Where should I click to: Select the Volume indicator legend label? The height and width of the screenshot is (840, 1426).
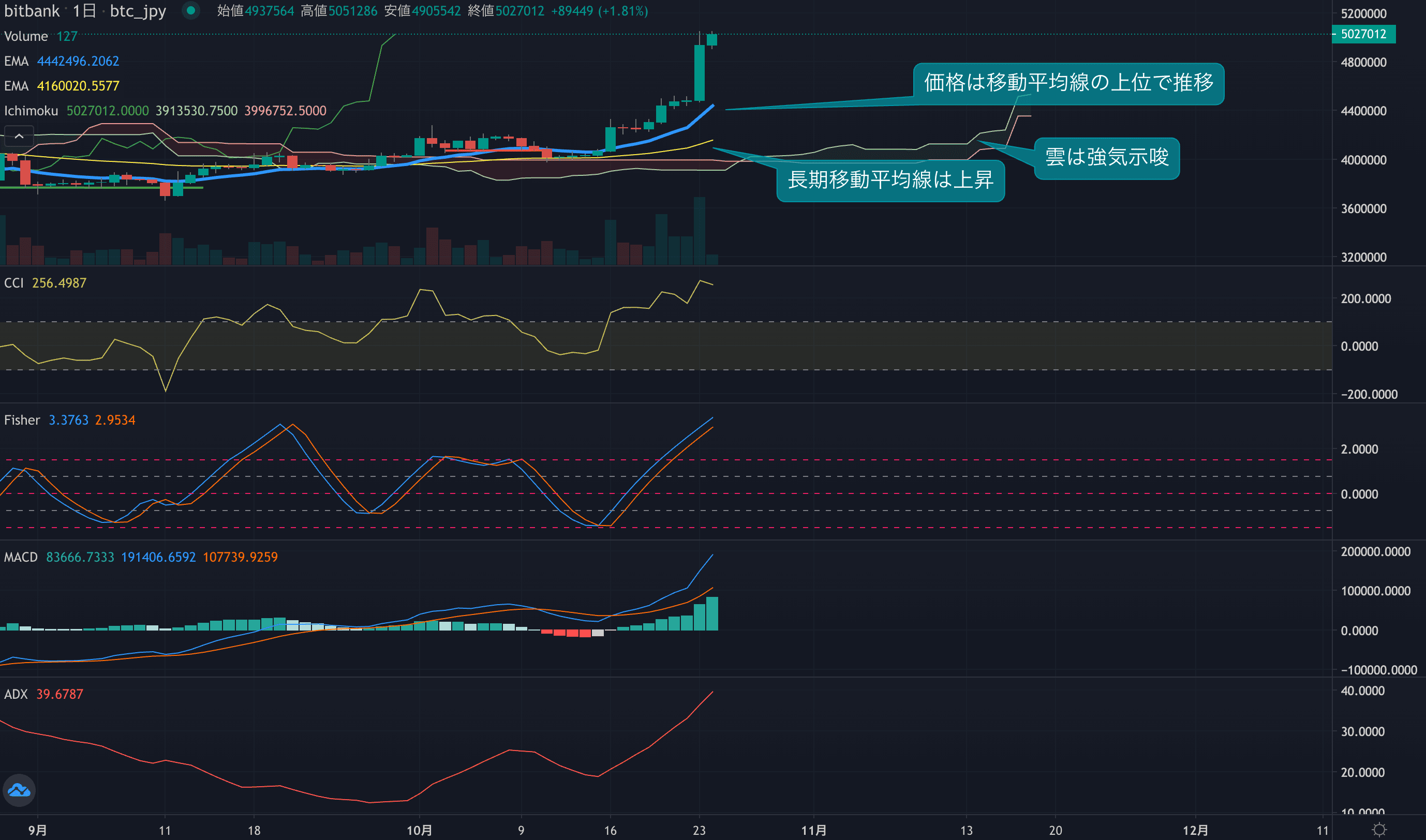tap(26, 36)
